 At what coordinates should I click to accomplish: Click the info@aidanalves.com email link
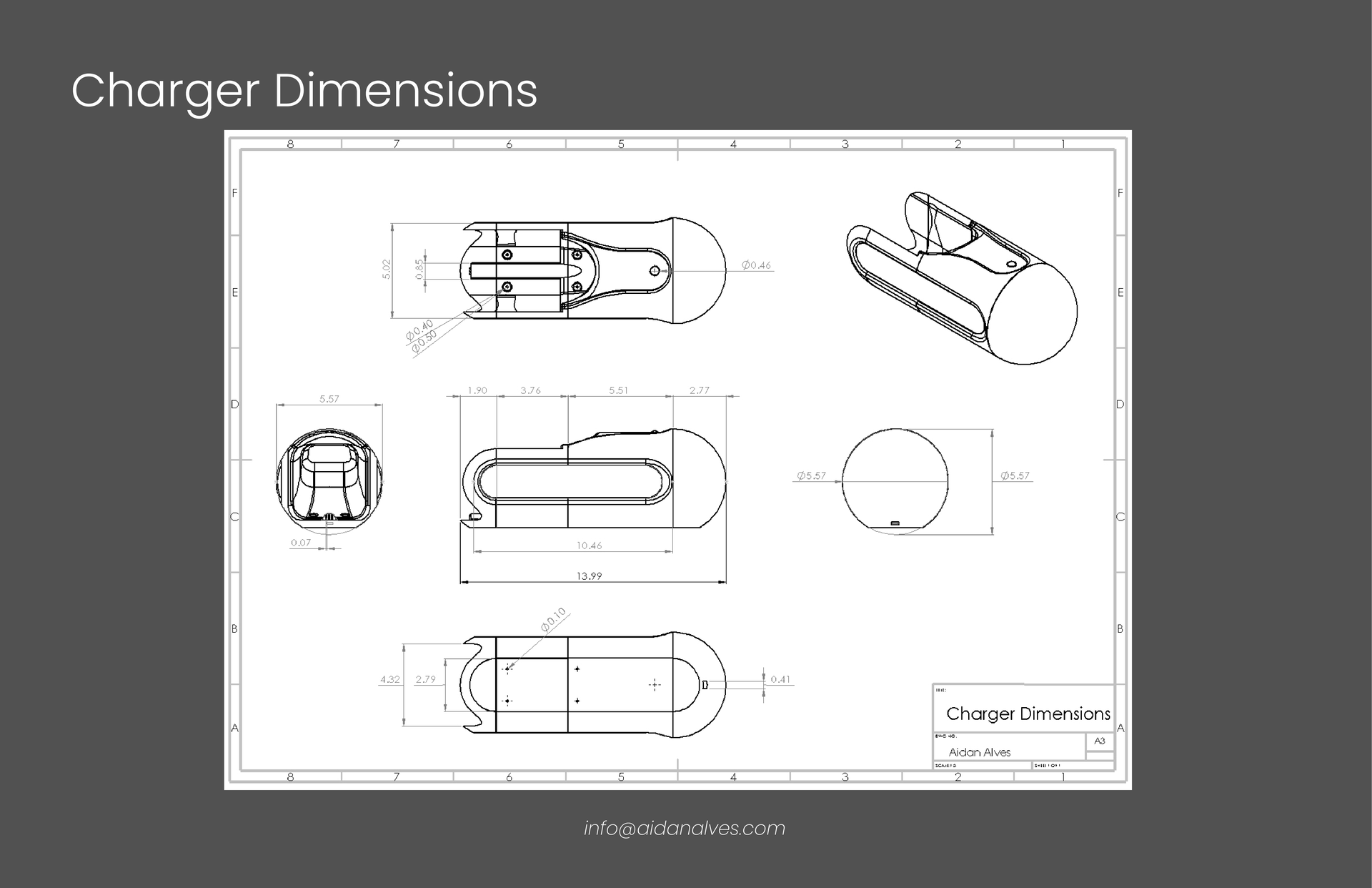(x=685, y=828)
